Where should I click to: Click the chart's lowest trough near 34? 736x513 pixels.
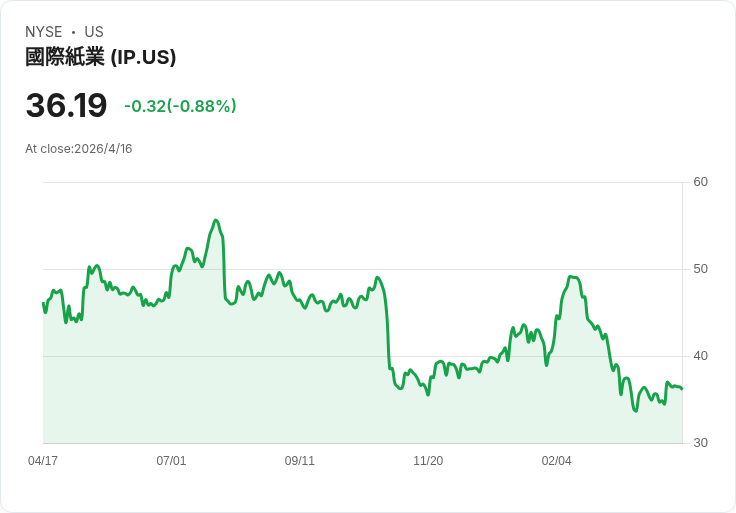(635, 411)
